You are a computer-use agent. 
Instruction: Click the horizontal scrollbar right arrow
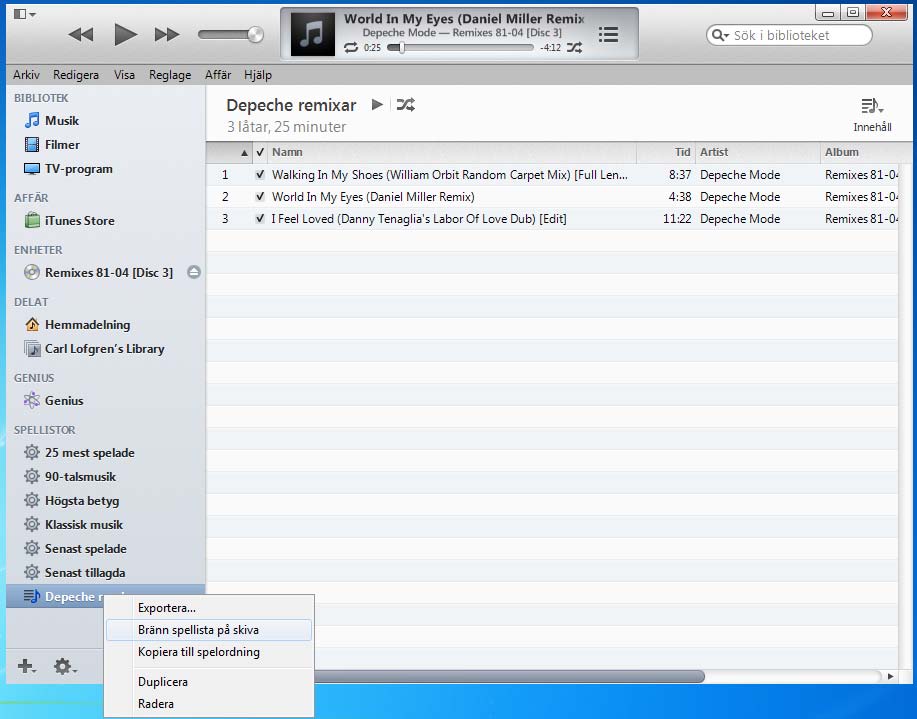click(x=890, y=676)
